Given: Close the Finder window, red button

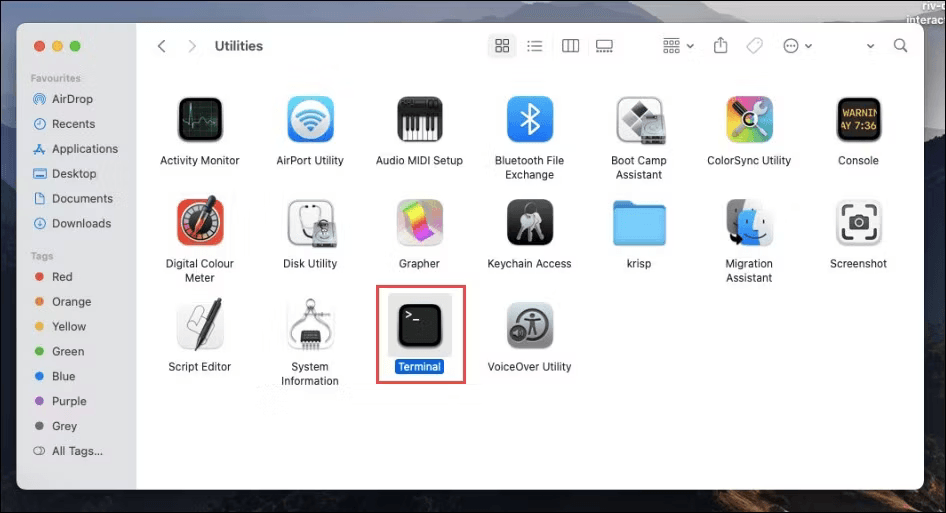Looking at the screenshot, I should pos(39,46).
